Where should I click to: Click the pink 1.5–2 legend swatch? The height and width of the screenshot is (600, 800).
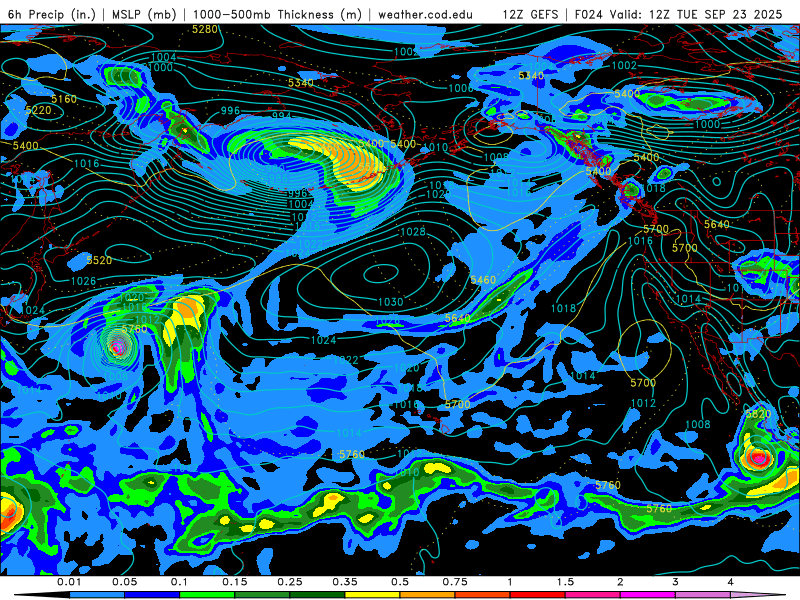coord(593,595)
